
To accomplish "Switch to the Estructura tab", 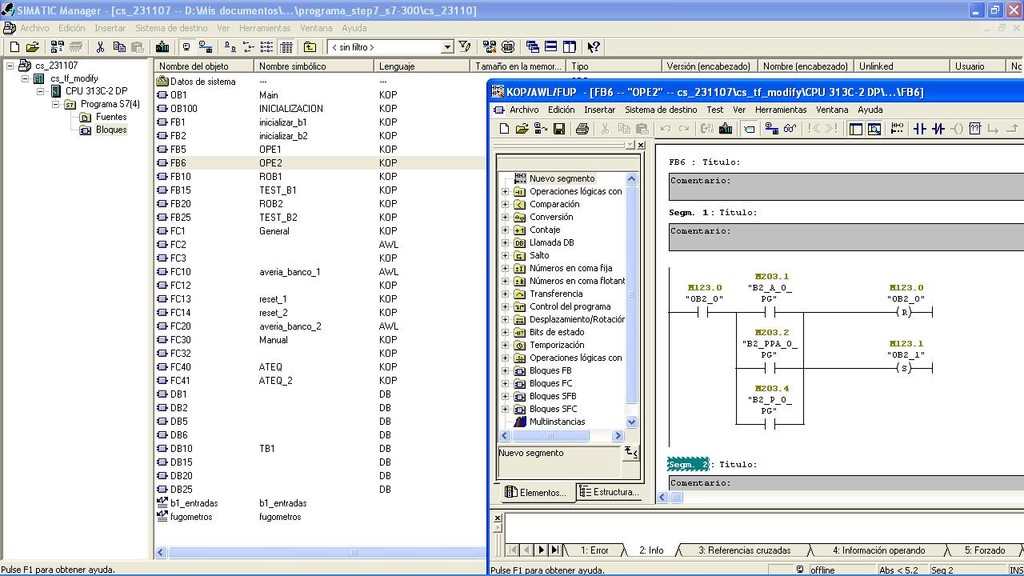I will pyautogui.click(x=609, y=492).
